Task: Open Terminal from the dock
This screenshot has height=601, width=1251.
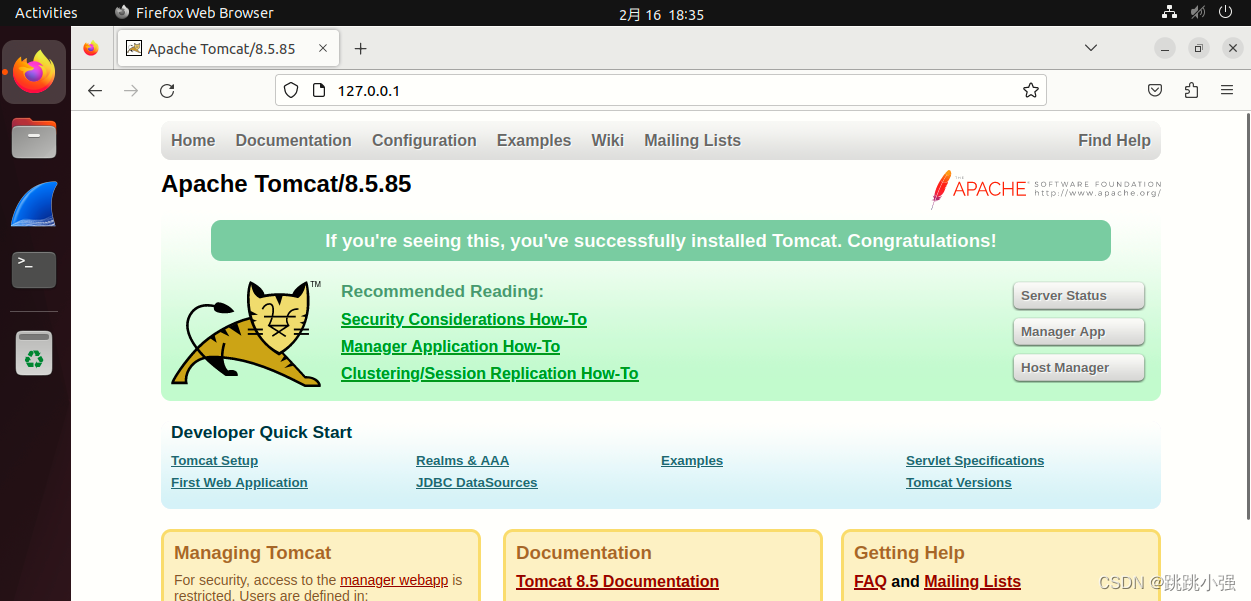Action: [34, 270]
